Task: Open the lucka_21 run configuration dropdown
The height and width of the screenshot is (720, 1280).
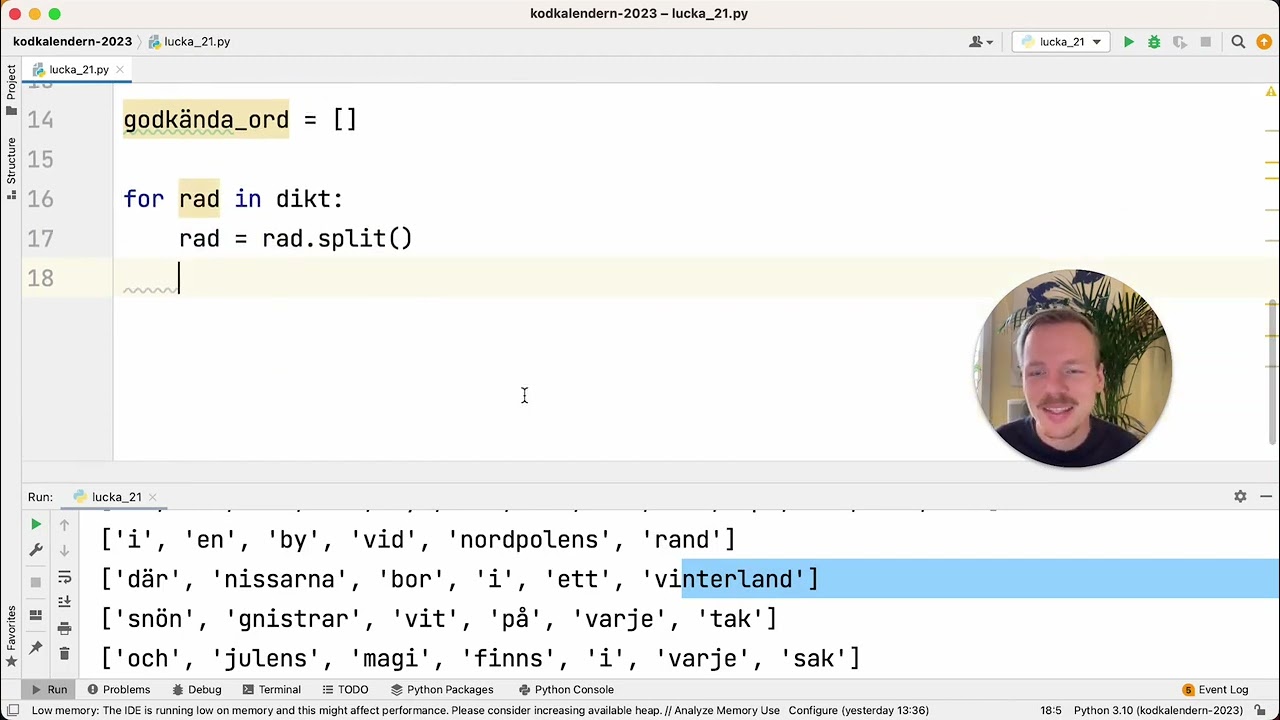Action: tap(1061, 42)
